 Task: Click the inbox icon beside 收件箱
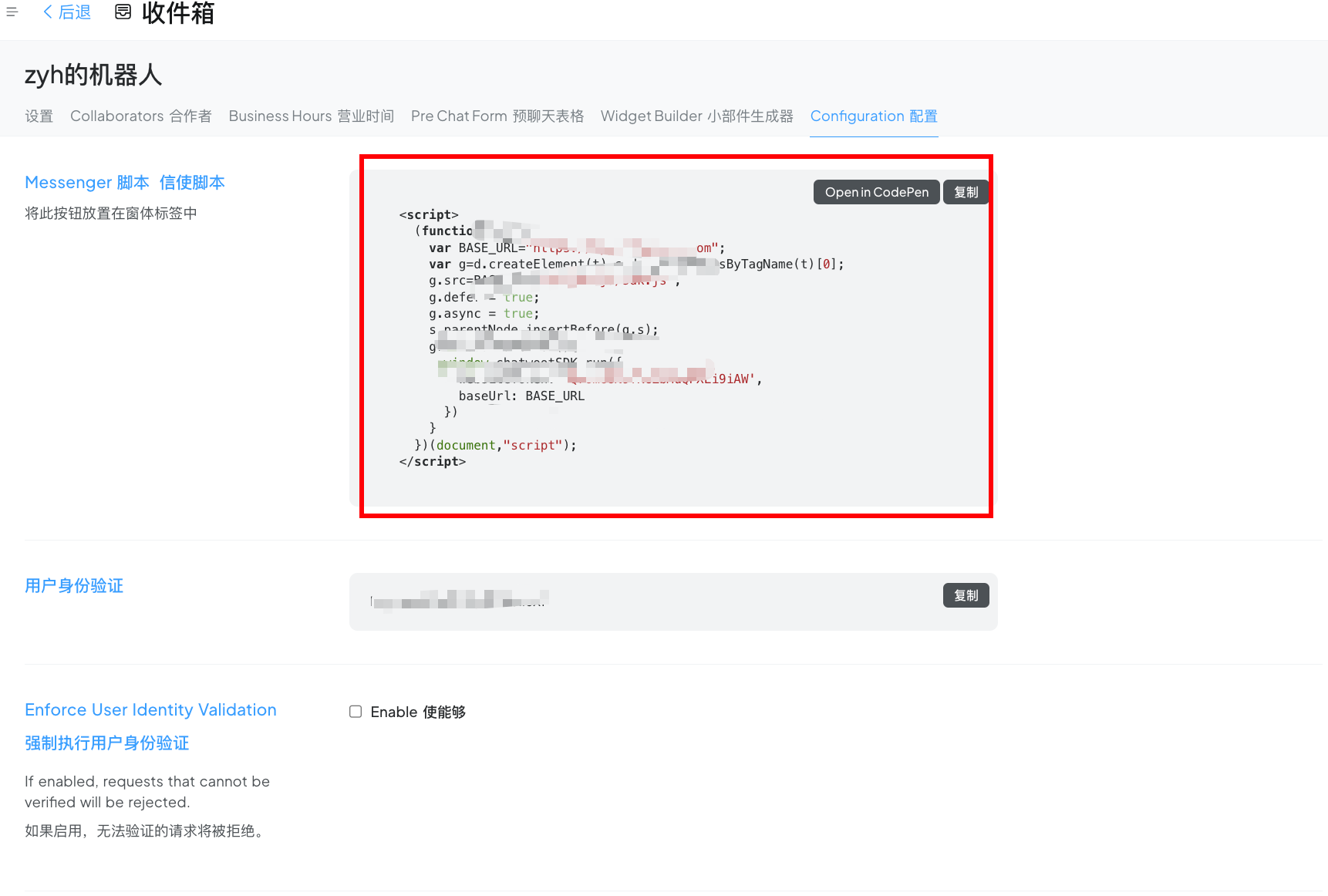[123, 12]
